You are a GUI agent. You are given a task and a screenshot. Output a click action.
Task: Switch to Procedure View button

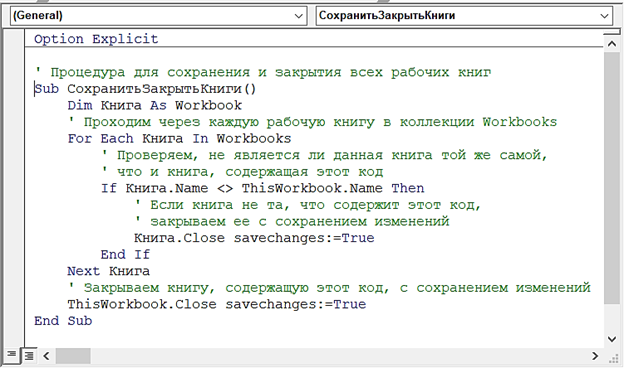[x=12, y=354]
